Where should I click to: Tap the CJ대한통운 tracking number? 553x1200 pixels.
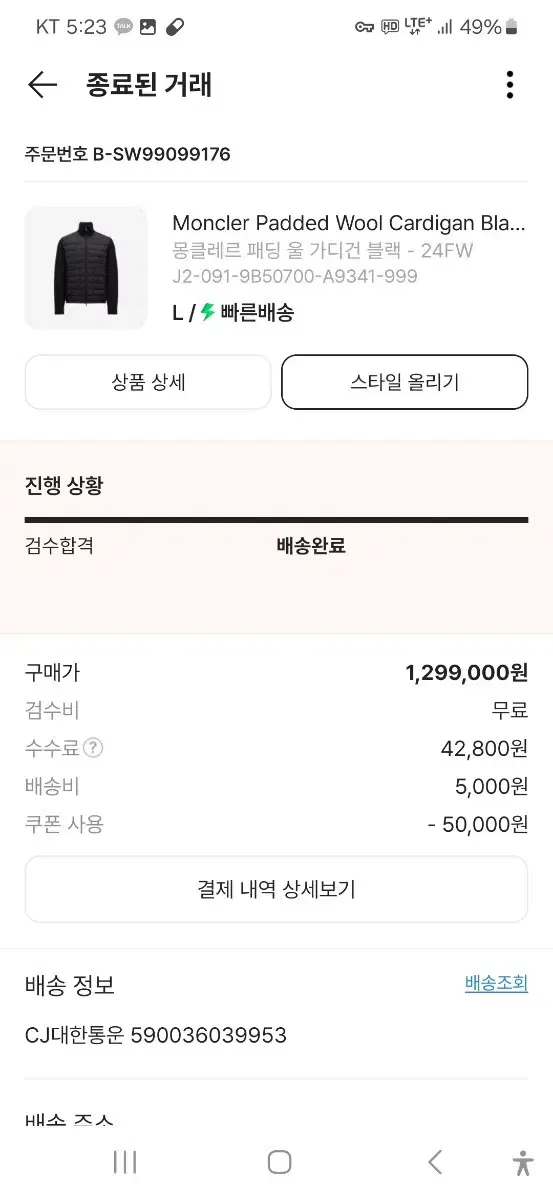(209, 1035)
